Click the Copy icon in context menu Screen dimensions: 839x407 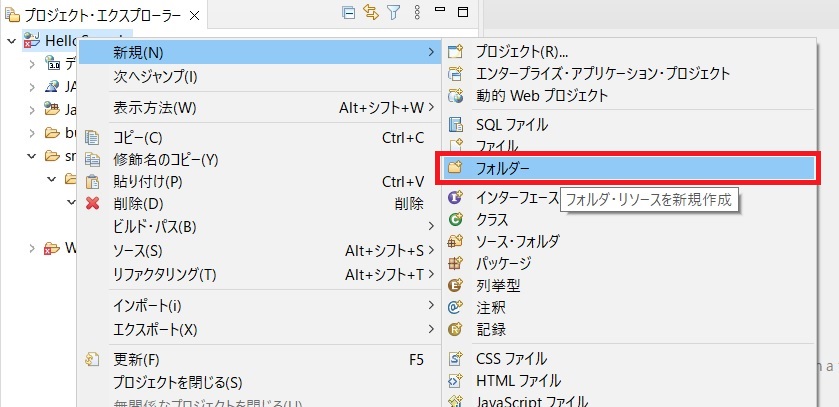click(x=93, y=137)
